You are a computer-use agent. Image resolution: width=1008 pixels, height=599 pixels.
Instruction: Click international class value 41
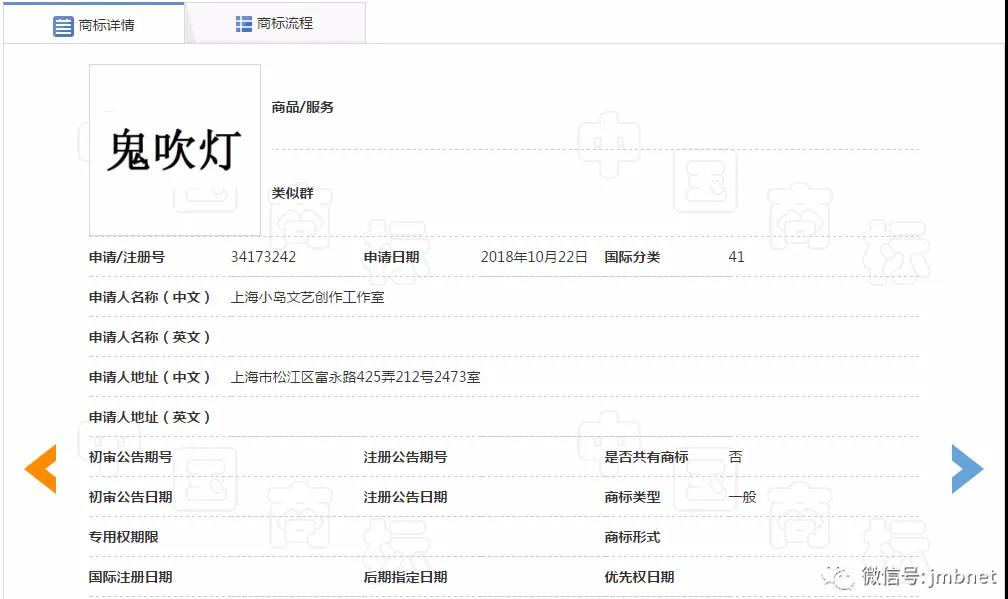(x=737, y=257)
